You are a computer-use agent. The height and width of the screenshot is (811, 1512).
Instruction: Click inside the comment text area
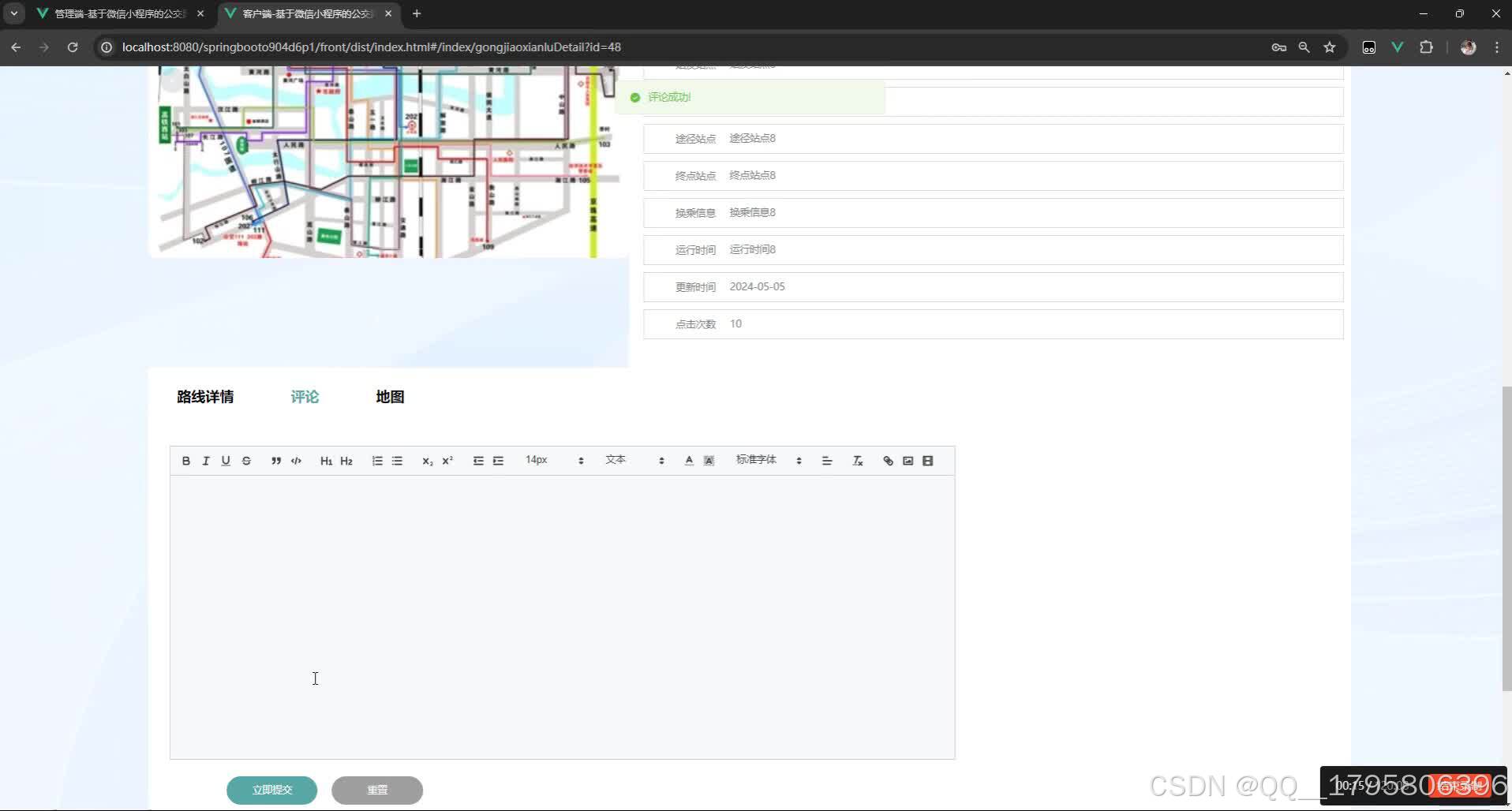562,617
